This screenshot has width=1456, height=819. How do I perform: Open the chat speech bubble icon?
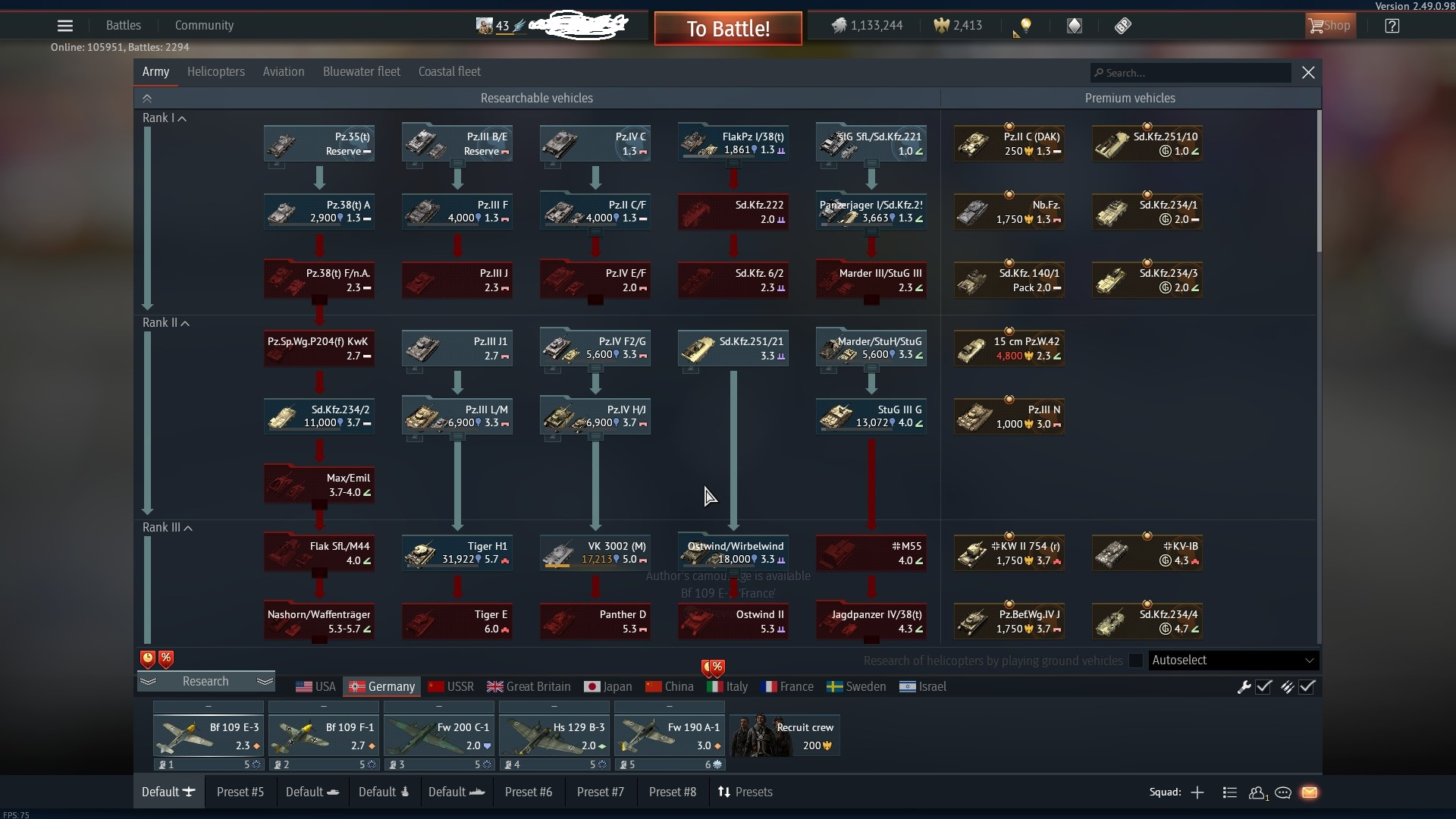pos(1283,792)
